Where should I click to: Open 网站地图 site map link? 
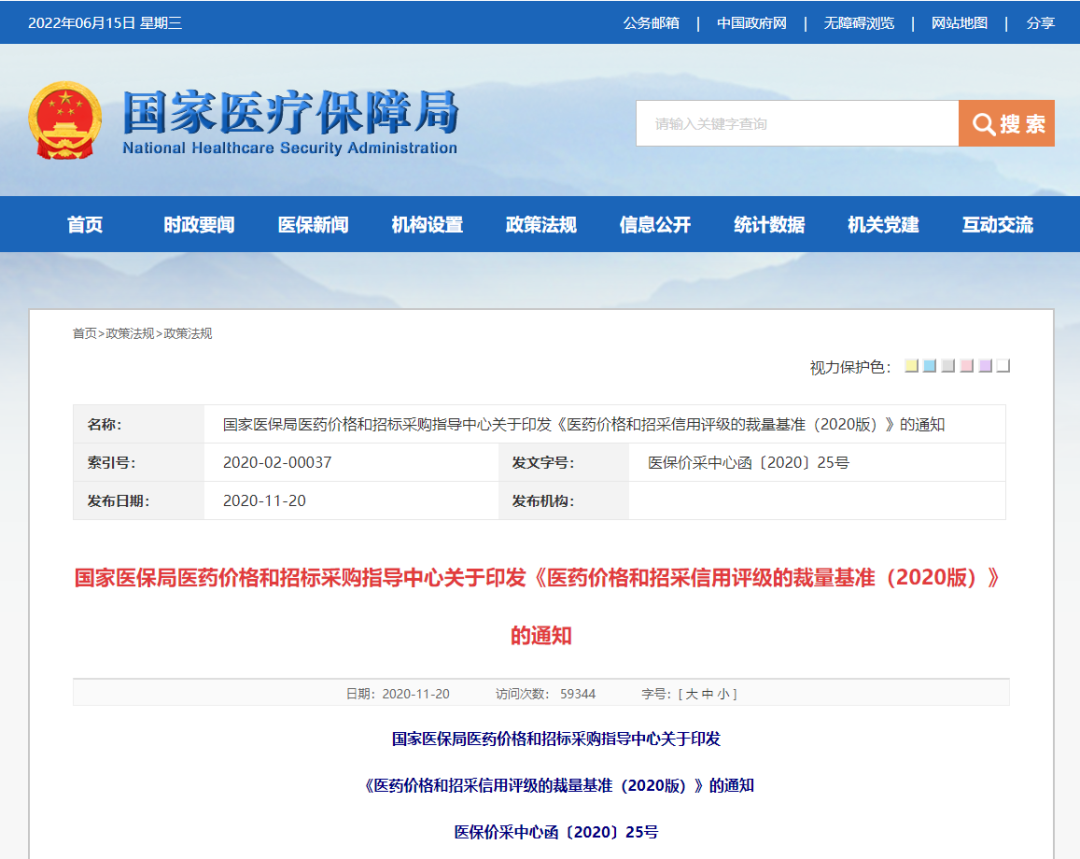pyautogui.click(x=959, y=23)
